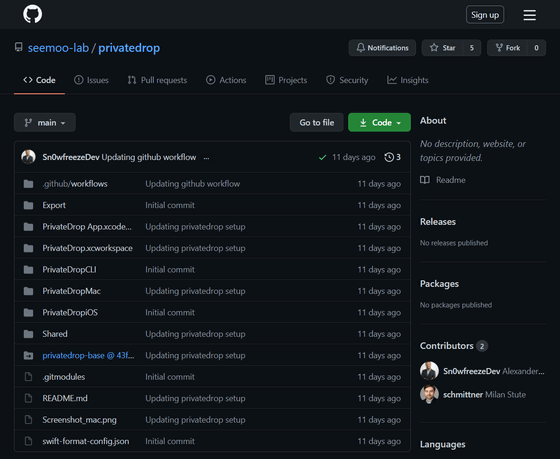
Task: Switch to the Code tab
Action: 39,80
